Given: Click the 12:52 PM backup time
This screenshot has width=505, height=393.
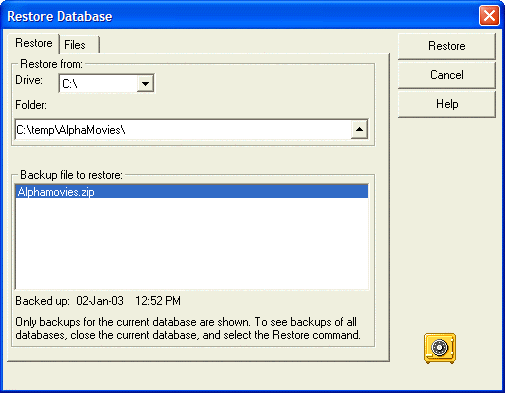Looking at the screenshot, I should point(158,301).
